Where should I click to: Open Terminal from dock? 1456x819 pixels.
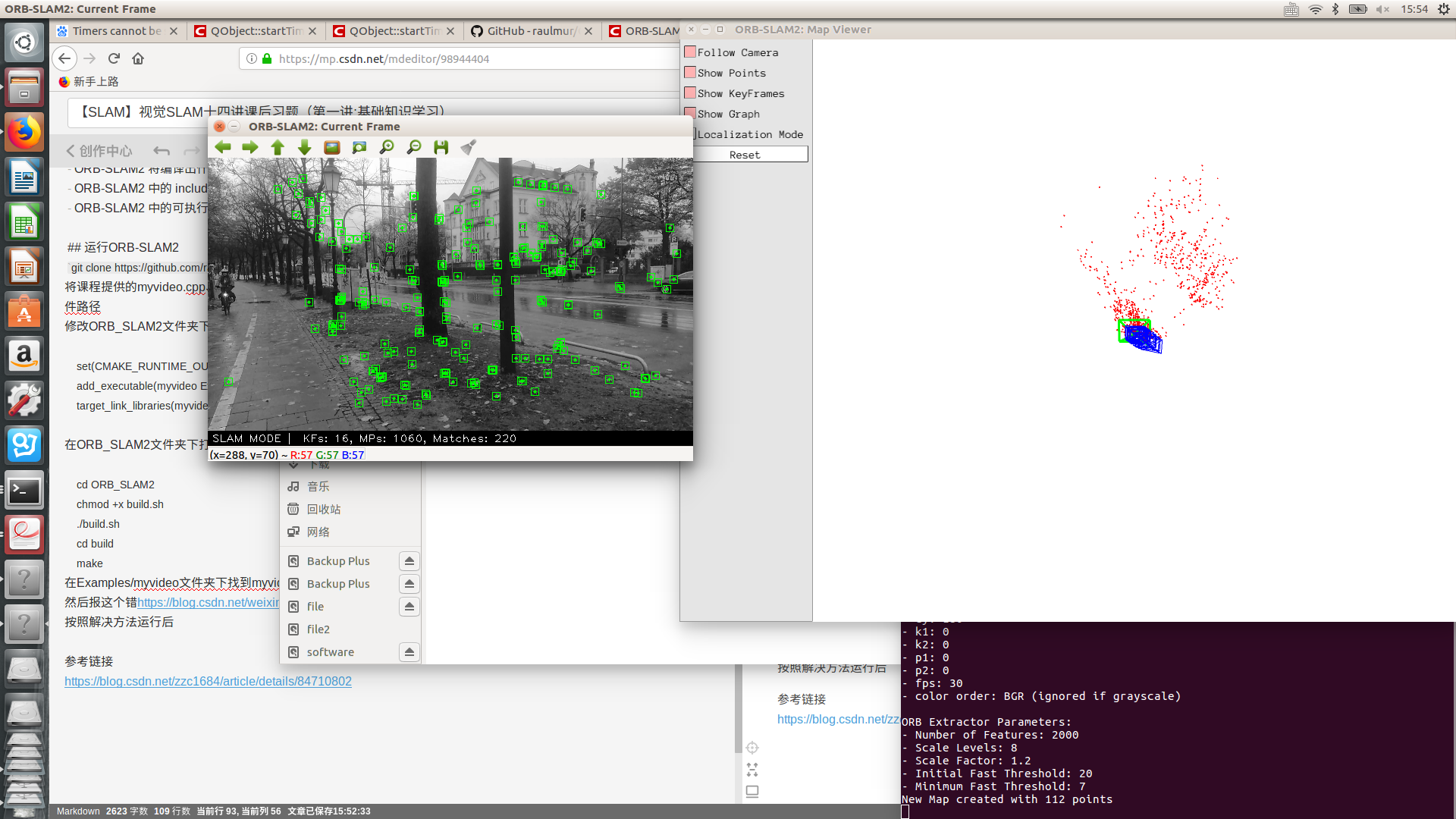24,491
